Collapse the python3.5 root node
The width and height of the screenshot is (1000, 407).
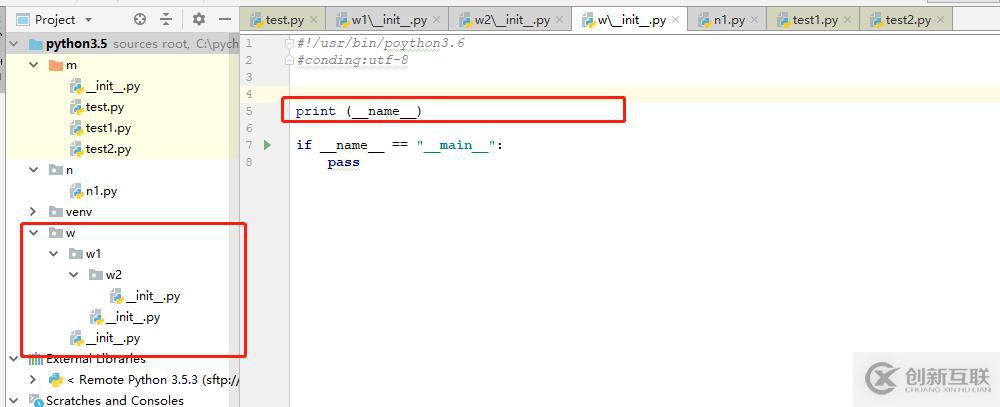coord(14,44)
